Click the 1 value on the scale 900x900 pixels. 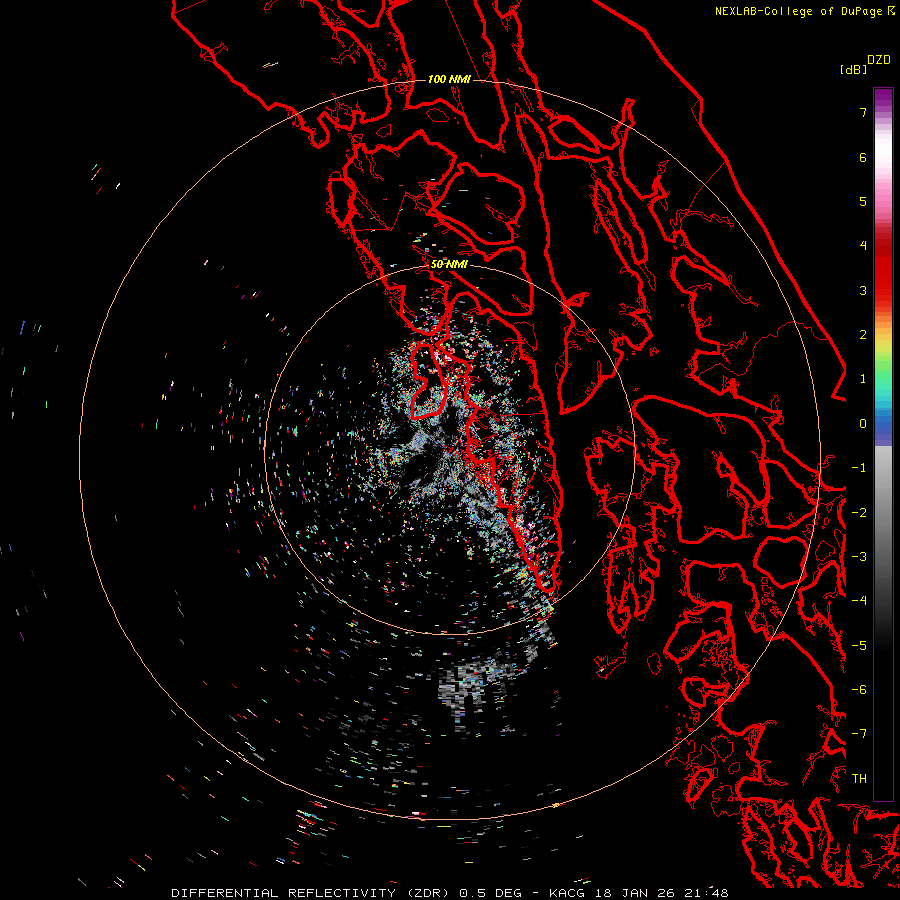click(863, 379)
